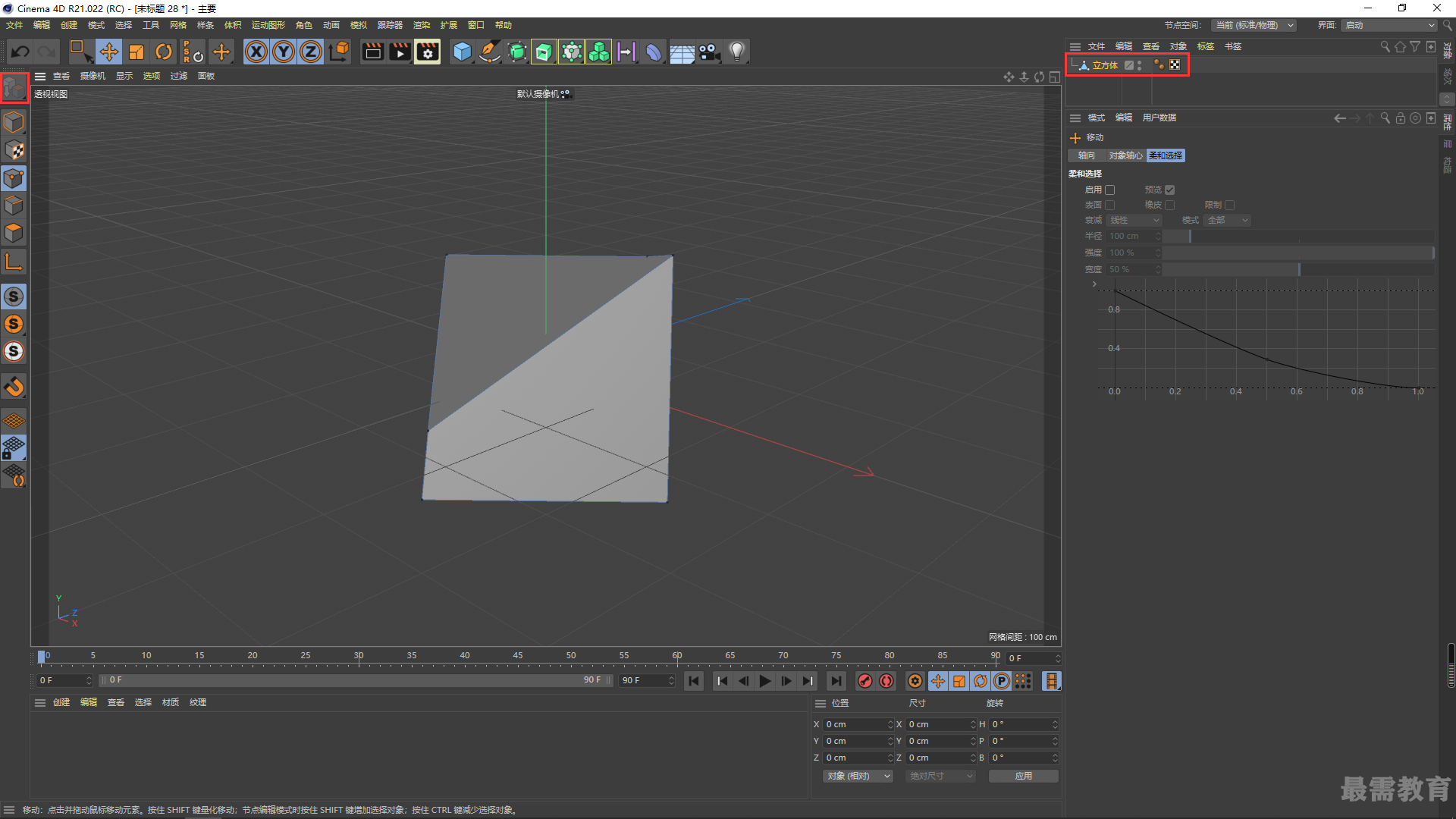Click the Undo arrow icon

pos(20,52)
